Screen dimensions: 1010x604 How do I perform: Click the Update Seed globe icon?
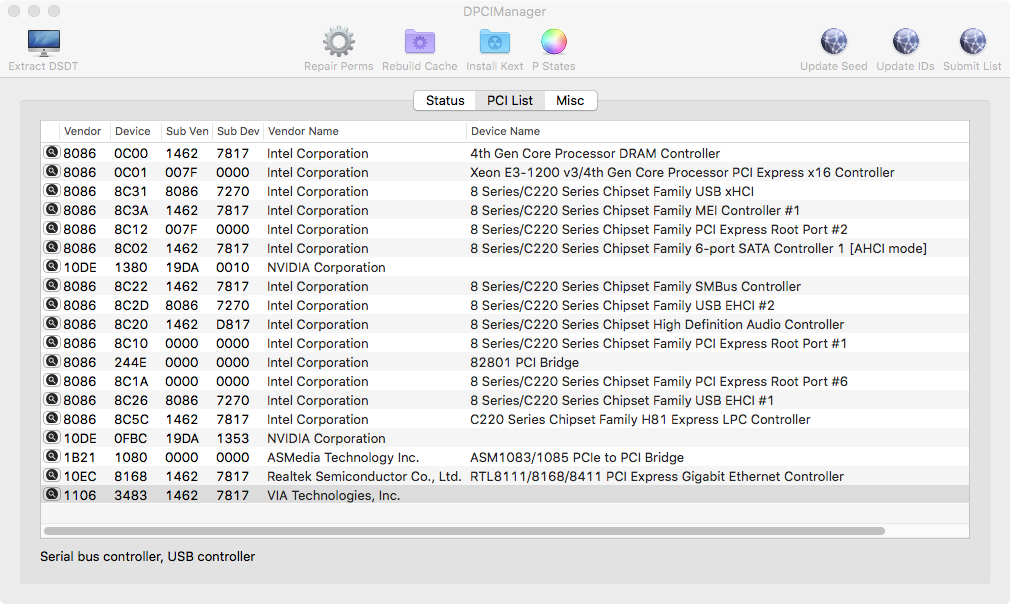pyautogui.click(x=833, y=43)
